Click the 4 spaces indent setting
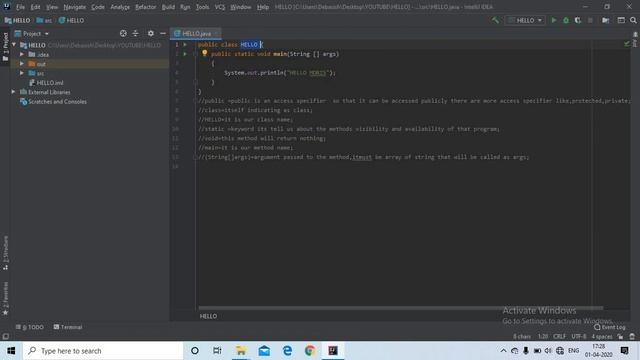 pyautogui.click(x=602, y=336)
